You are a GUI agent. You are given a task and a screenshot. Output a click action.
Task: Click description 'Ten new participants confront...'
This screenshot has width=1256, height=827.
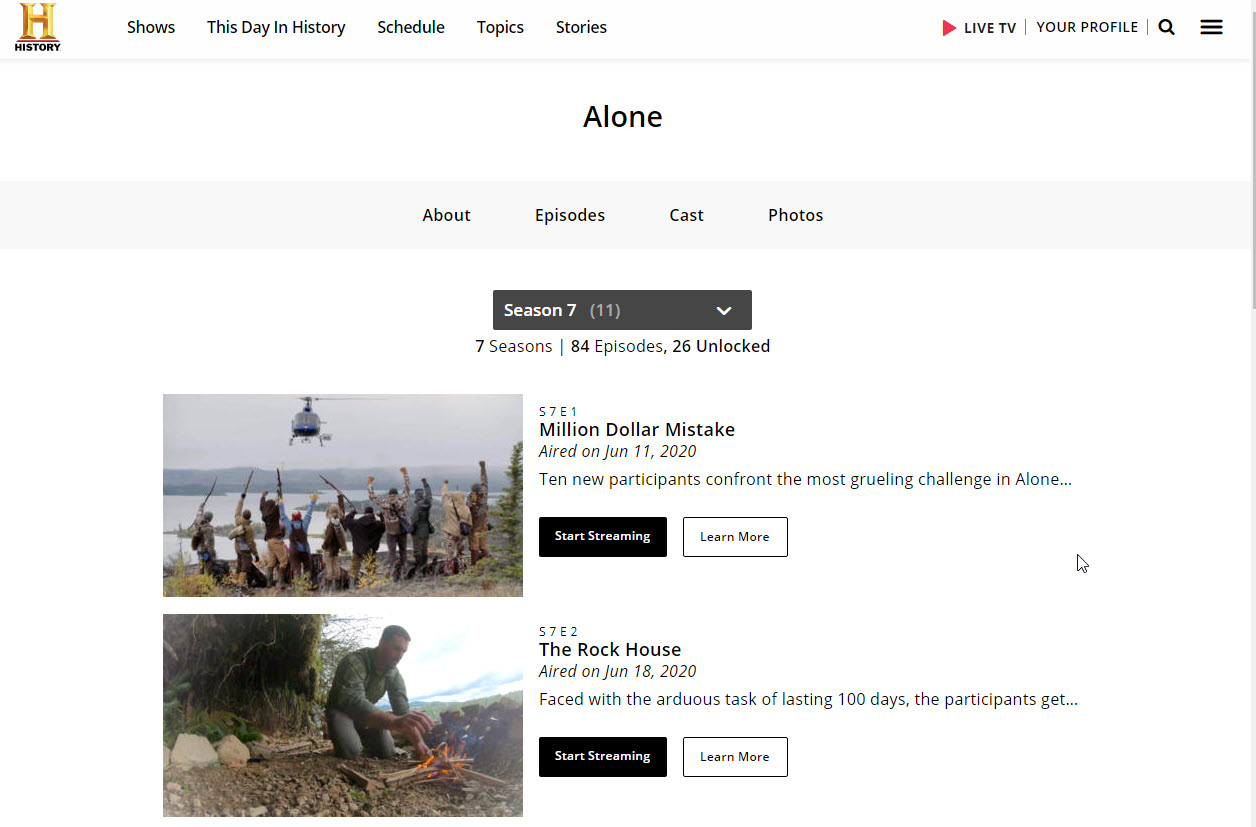pos(805,479)
